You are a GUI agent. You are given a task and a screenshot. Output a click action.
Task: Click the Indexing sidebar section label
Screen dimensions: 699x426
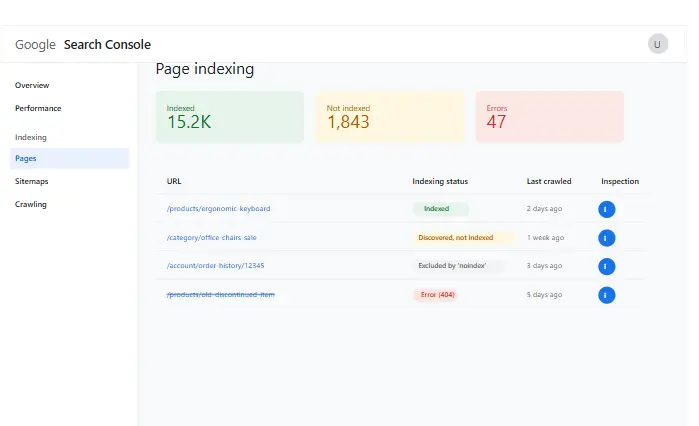(31, 137)
